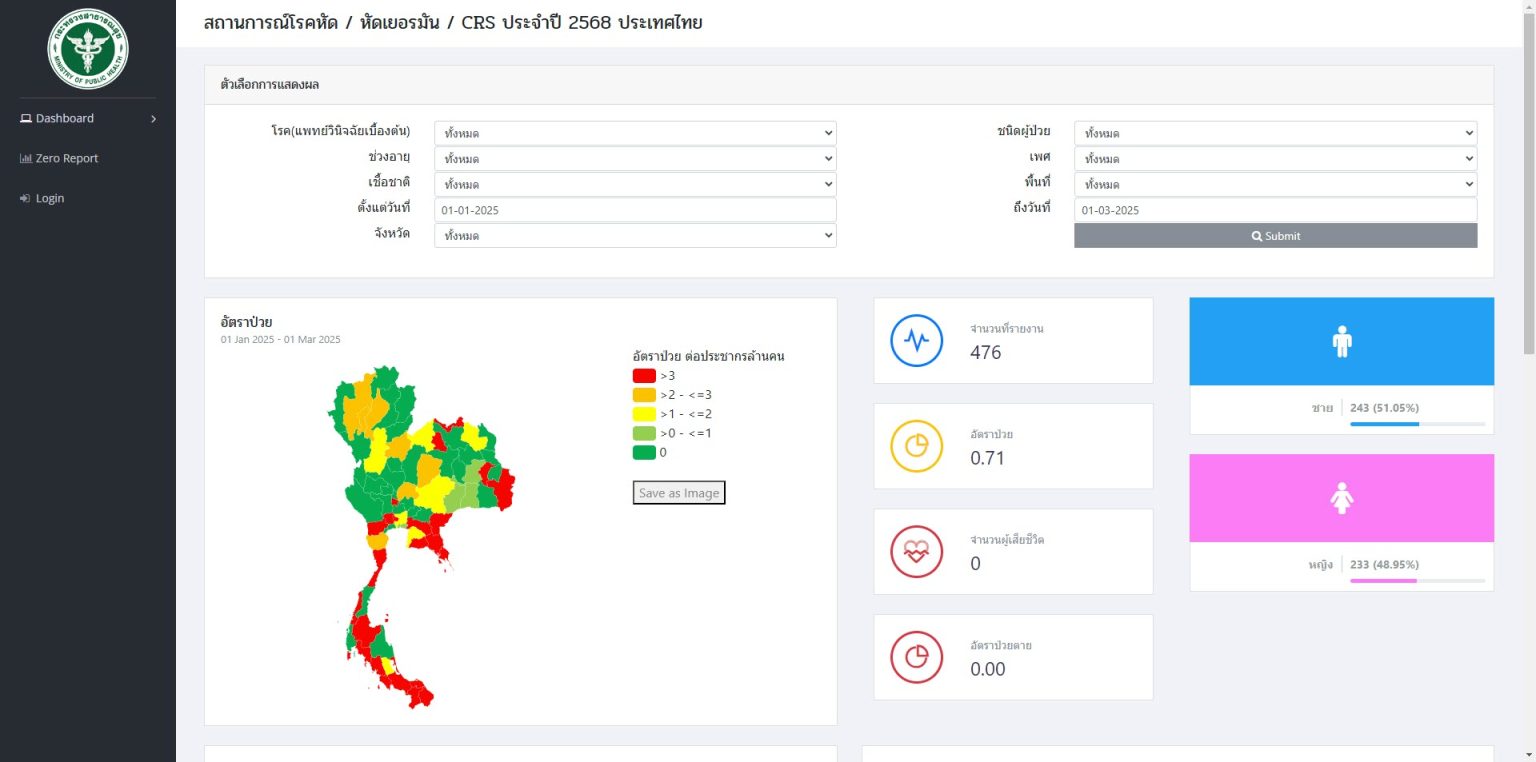Click the female figure icon on pink card
The height and width of the screenshot is (762, 1536).
click(x=1341, y=496)
